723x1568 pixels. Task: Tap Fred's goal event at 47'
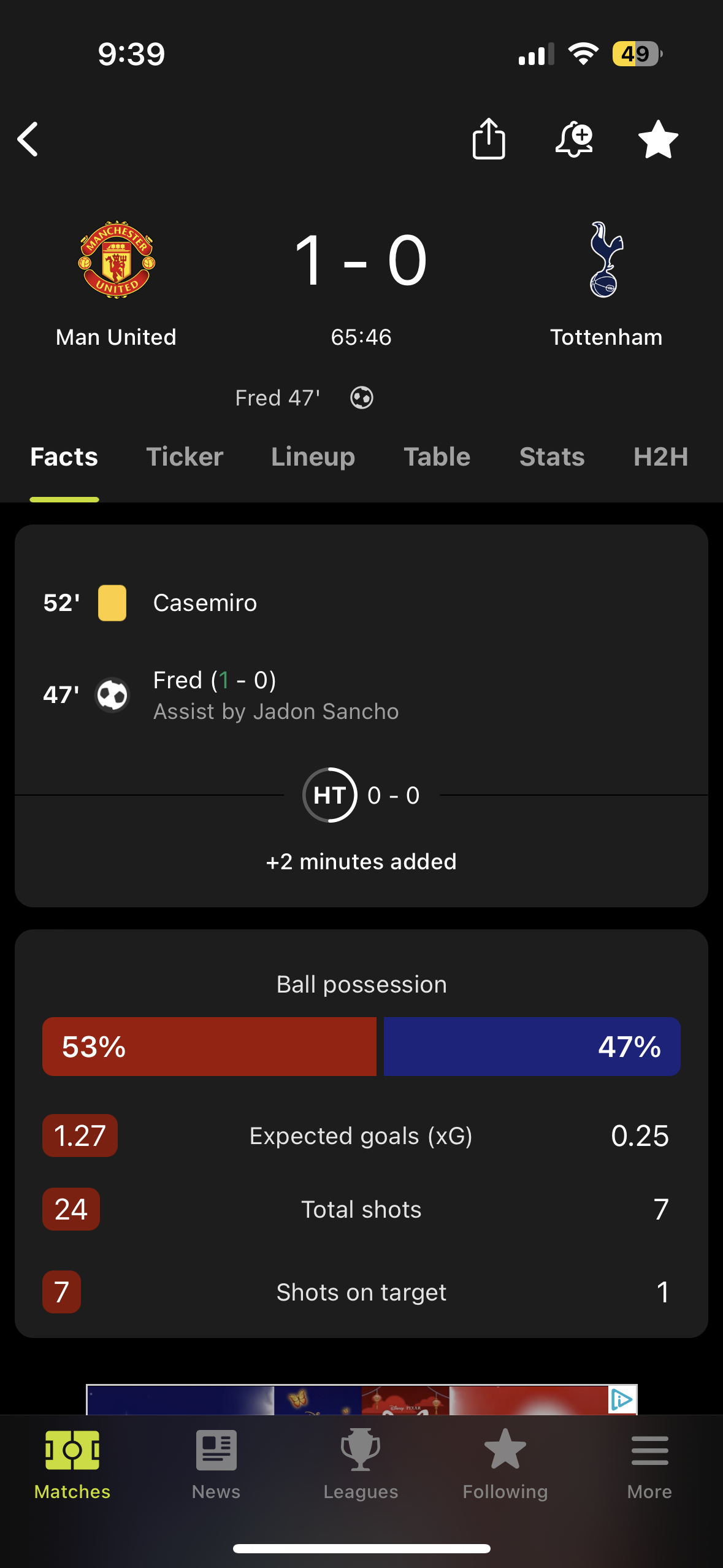point(215,694)
